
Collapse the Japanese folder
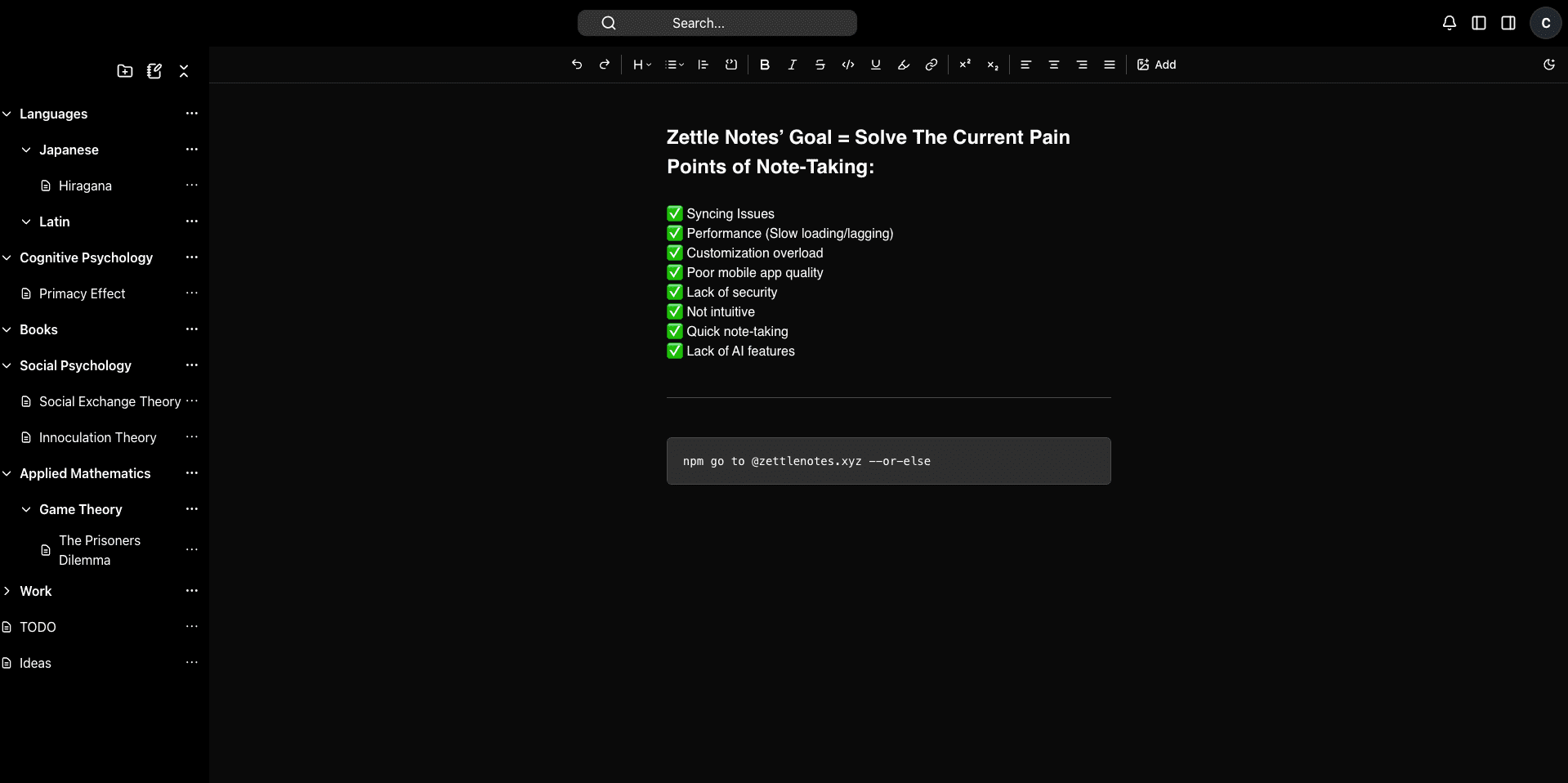click(x=26, y=150)
